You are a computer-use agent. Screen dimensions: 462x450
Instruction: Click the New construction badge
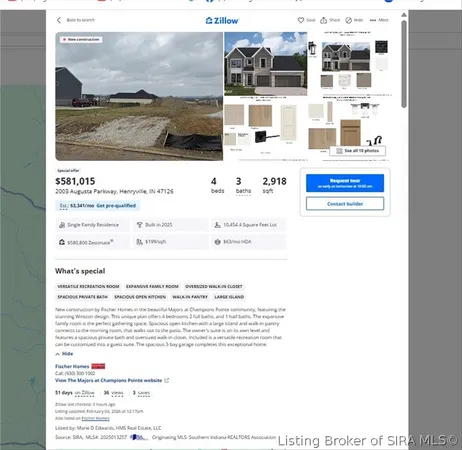(x=81, y=39)
